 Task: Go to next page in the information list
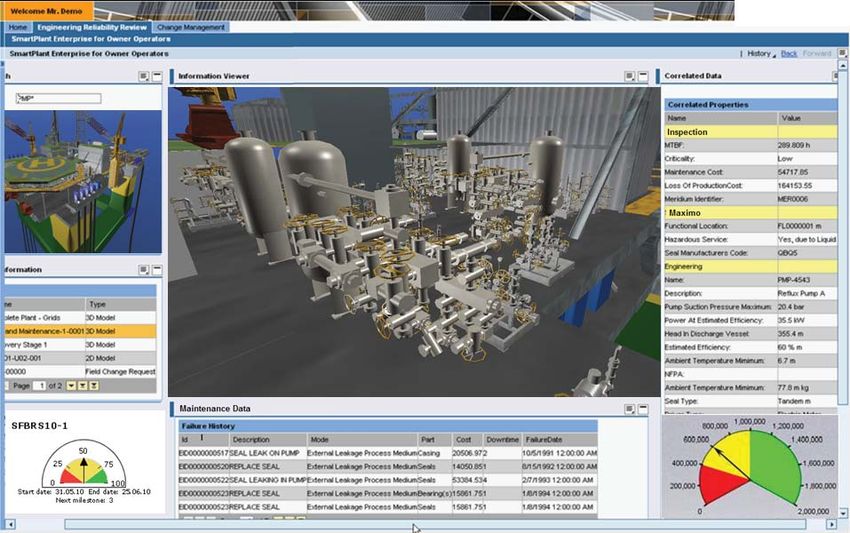[x=71, y=386]
